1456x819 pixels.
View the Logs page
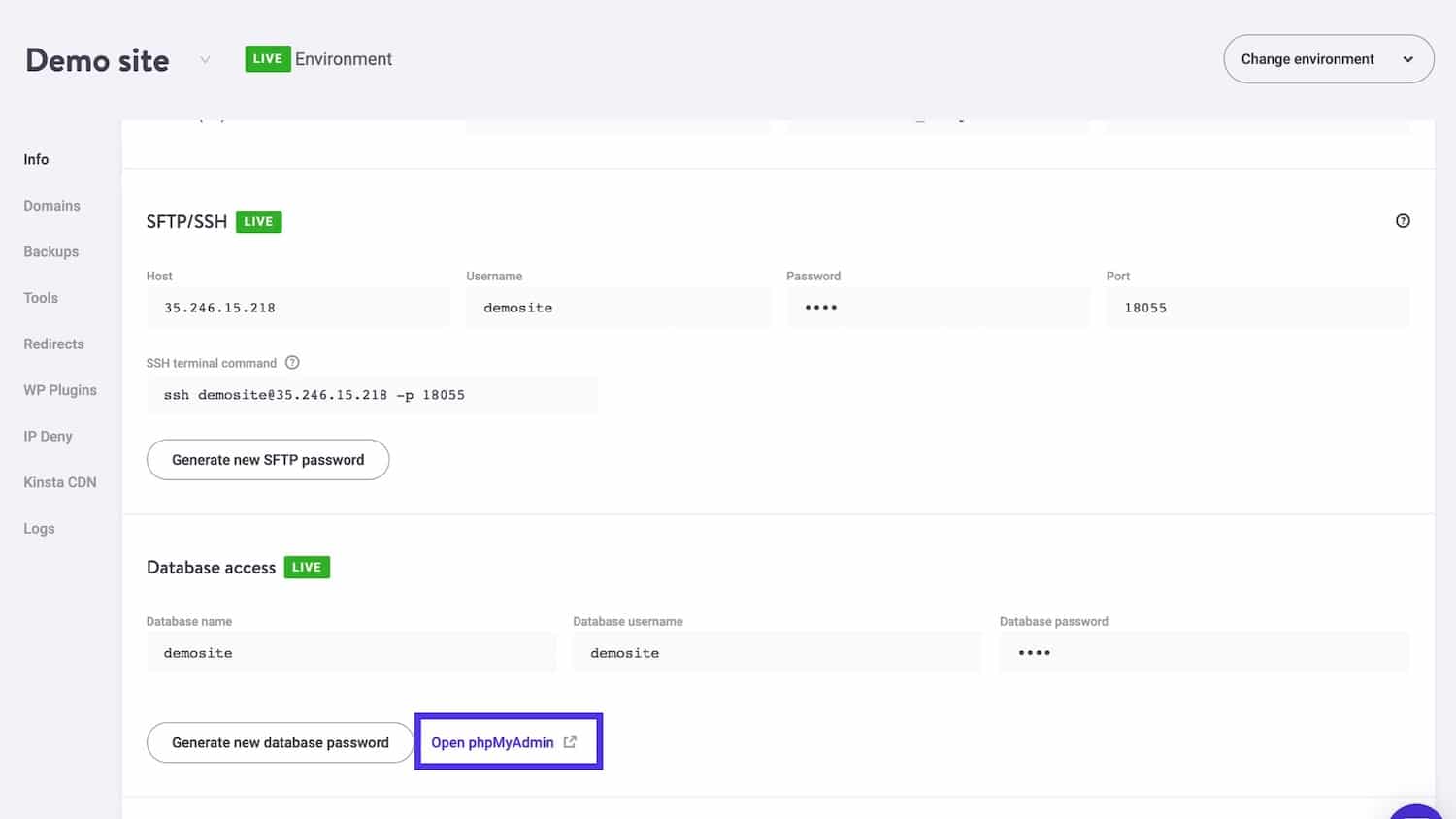point(39,528)
